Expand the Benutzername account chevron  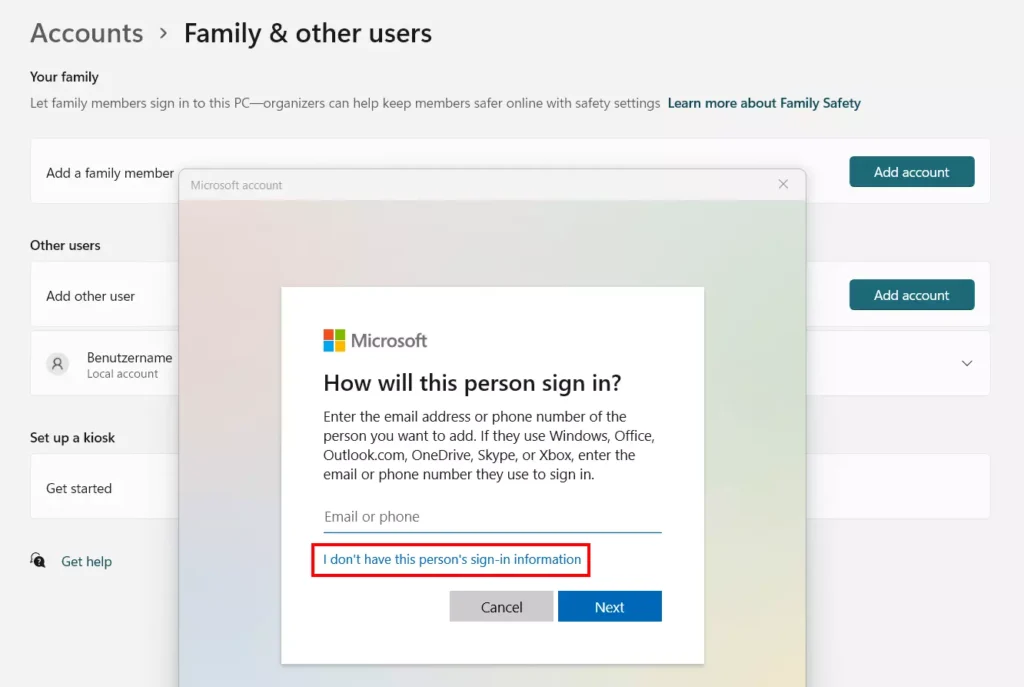point(967,363)
